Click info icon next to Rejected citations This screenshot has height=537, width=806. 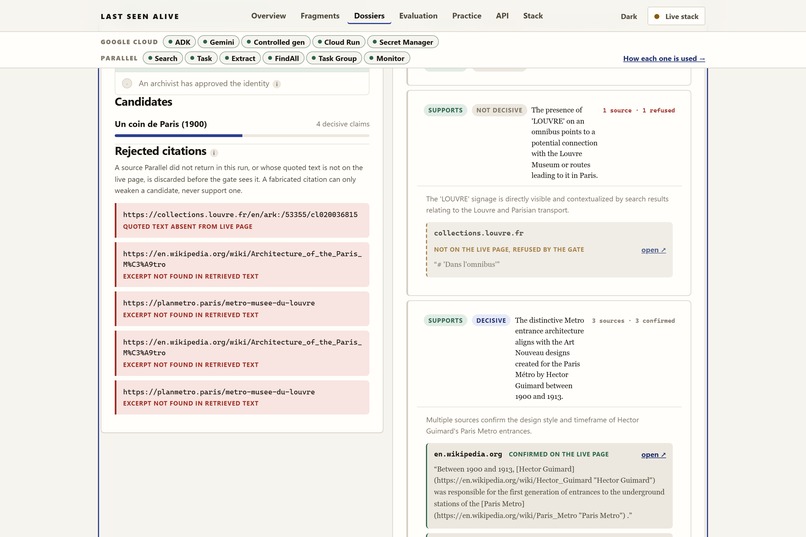214,153
